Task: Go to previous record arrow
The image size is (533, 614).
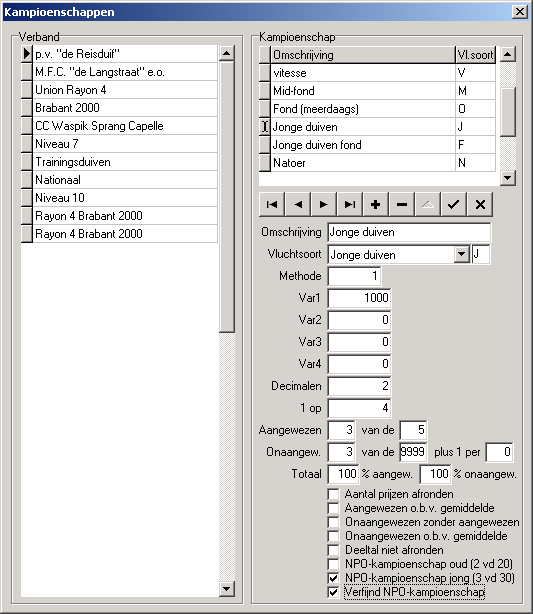Action: pyautogui.click(x=298, y=204)
